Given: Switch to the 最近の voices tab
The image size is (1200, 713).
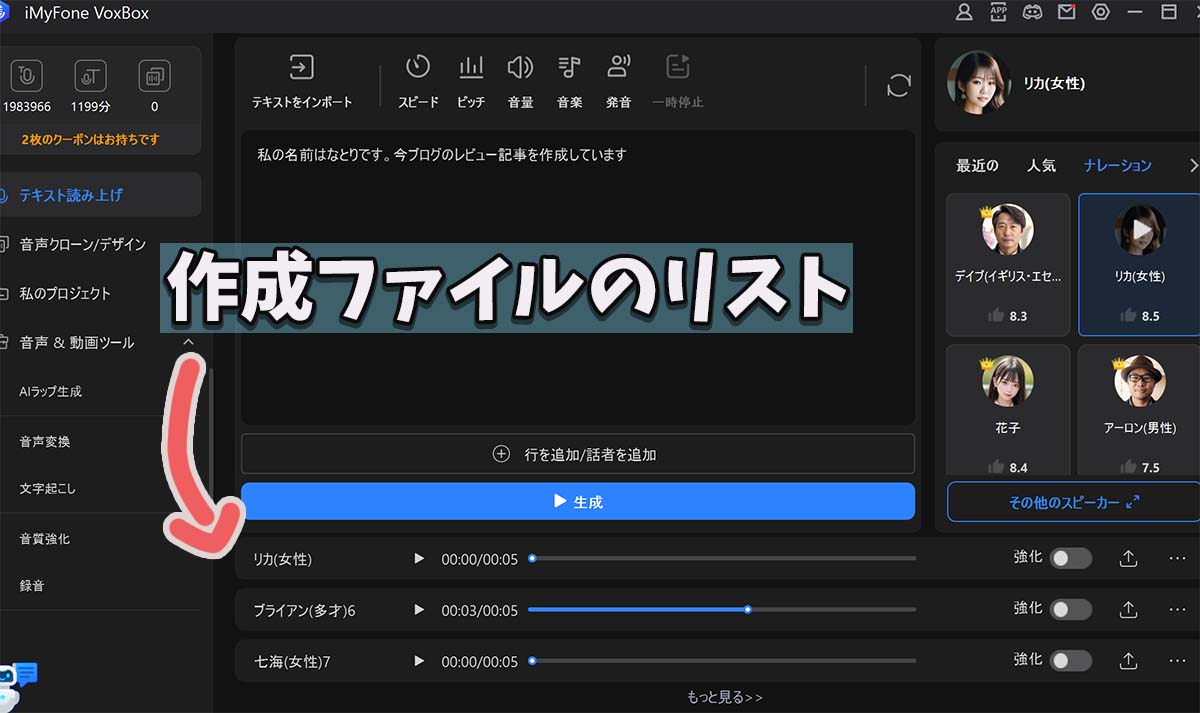Looking at the screenshot, I should click(977, 166).
